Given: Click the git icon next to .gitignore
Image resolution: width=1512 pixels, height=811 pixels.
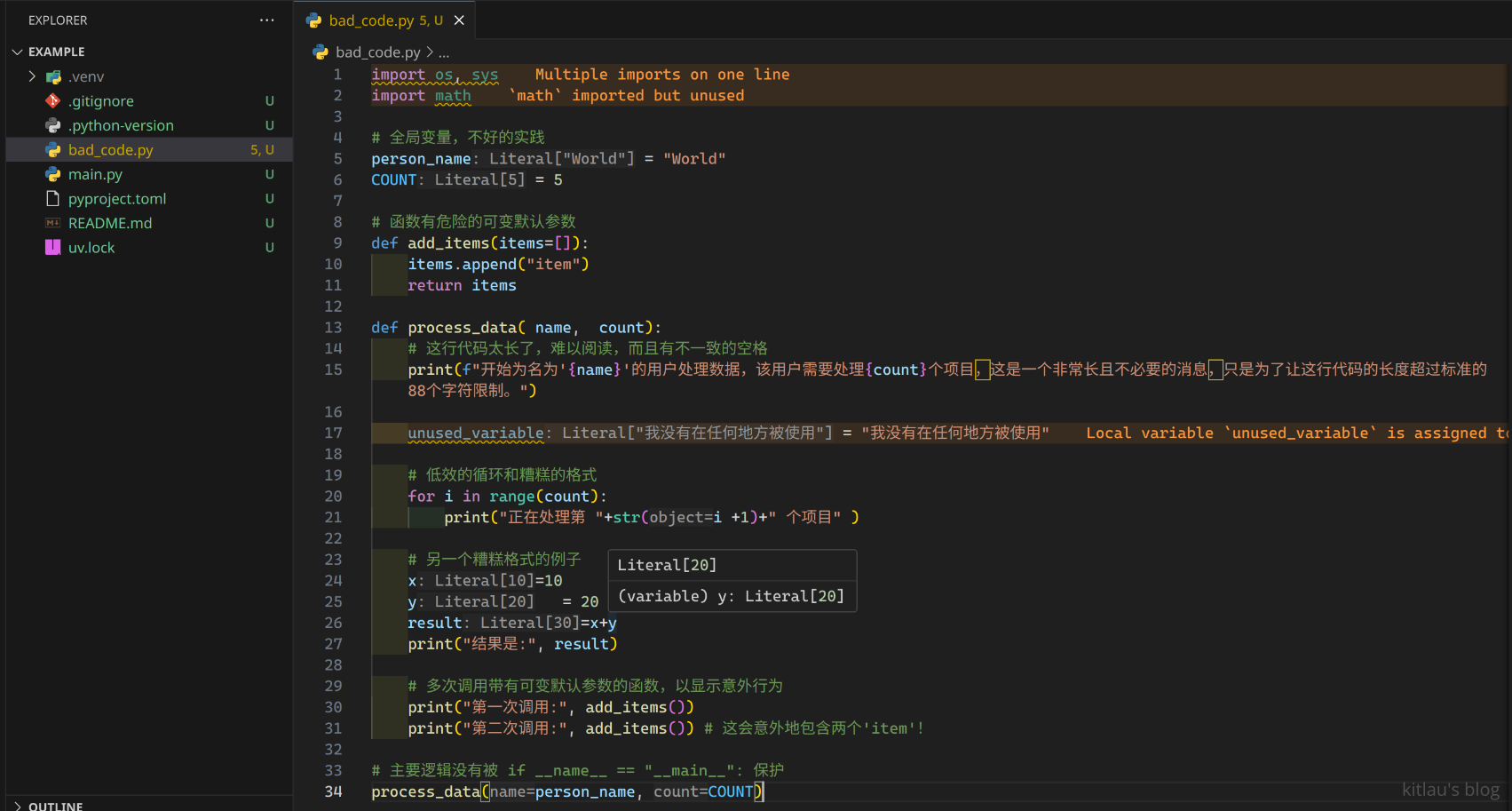Looking at the screenshot, I should pos(53,101).
